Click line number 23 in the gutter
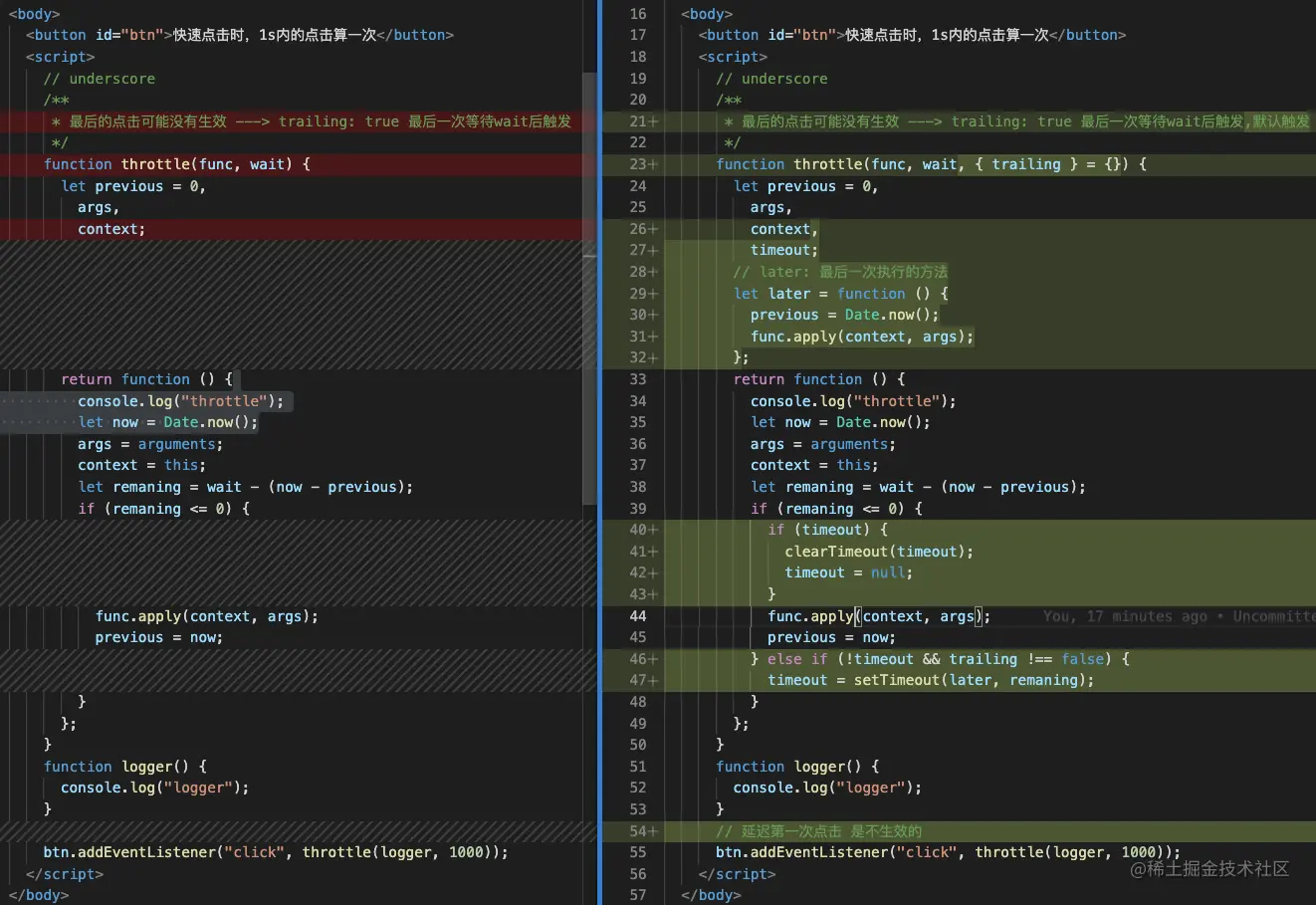This screenshot has width=1316, height=905. 638,164
